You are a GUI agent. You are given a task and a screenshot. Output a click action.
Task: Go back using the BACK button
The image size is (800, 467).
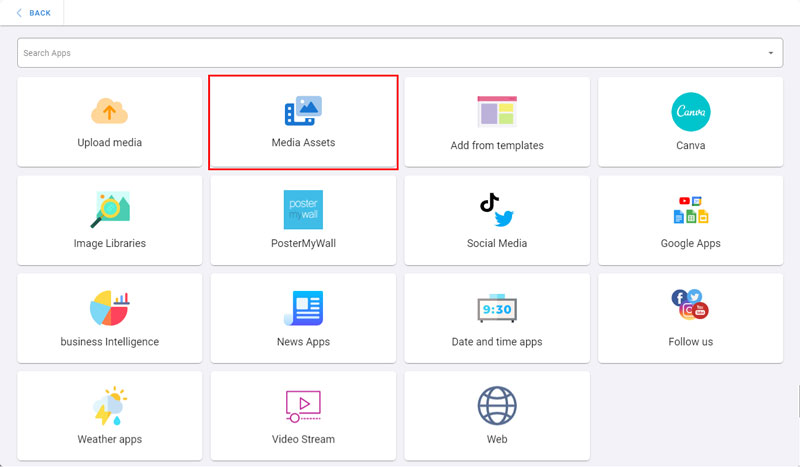pyautogui.click(x=40, y=13)
